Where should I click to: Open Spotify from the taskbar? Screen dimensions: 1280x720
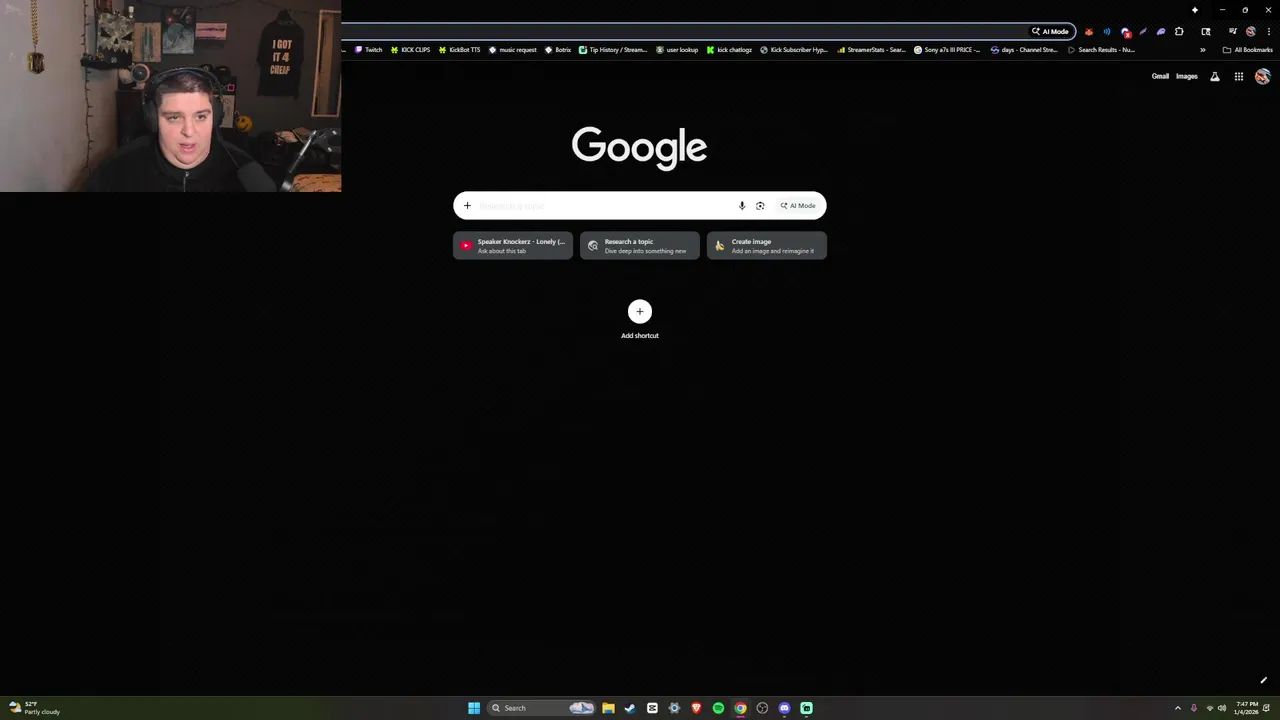click(718, 708)
